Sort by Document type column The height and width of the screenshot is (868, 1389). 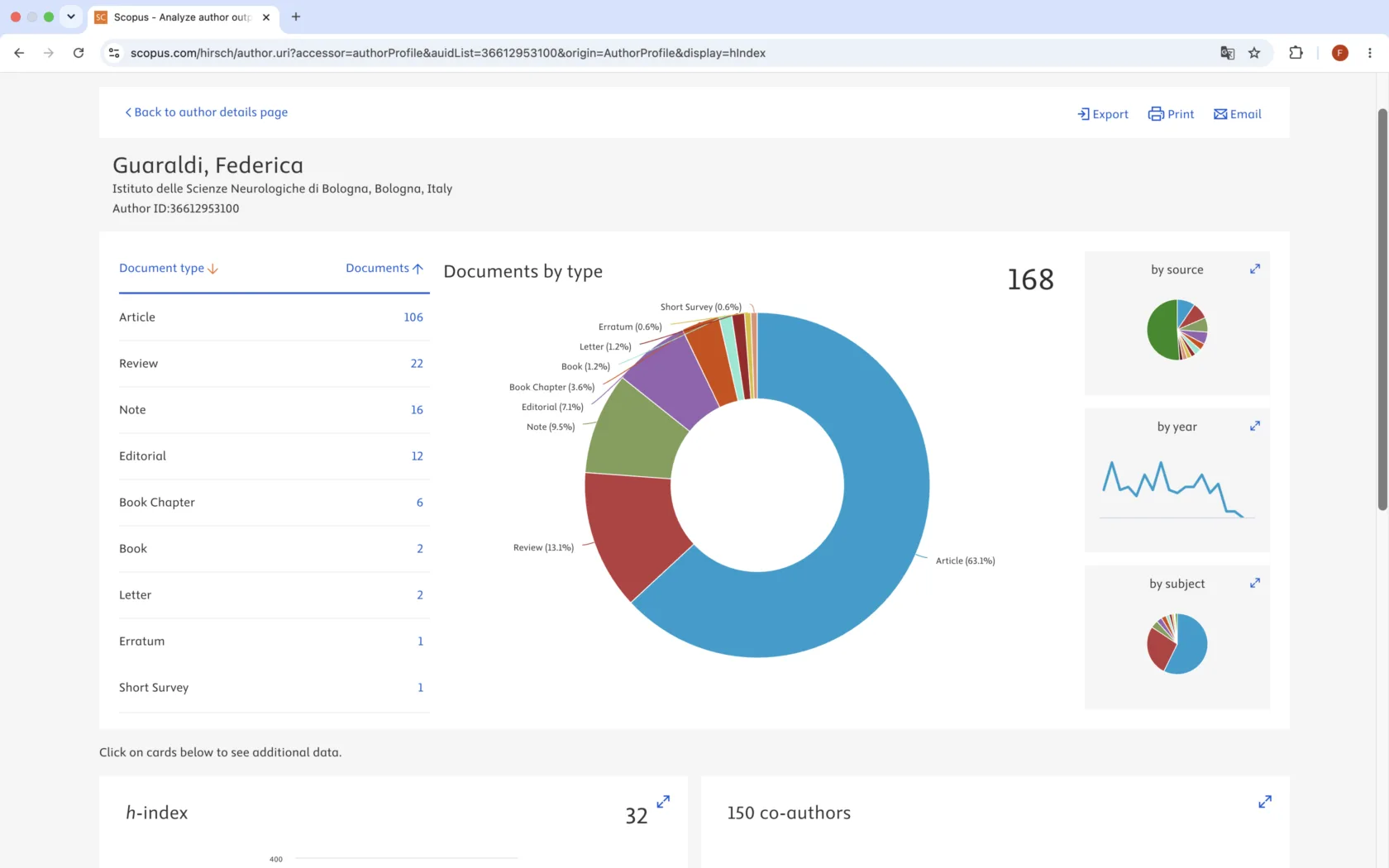[x=169, y=268]
